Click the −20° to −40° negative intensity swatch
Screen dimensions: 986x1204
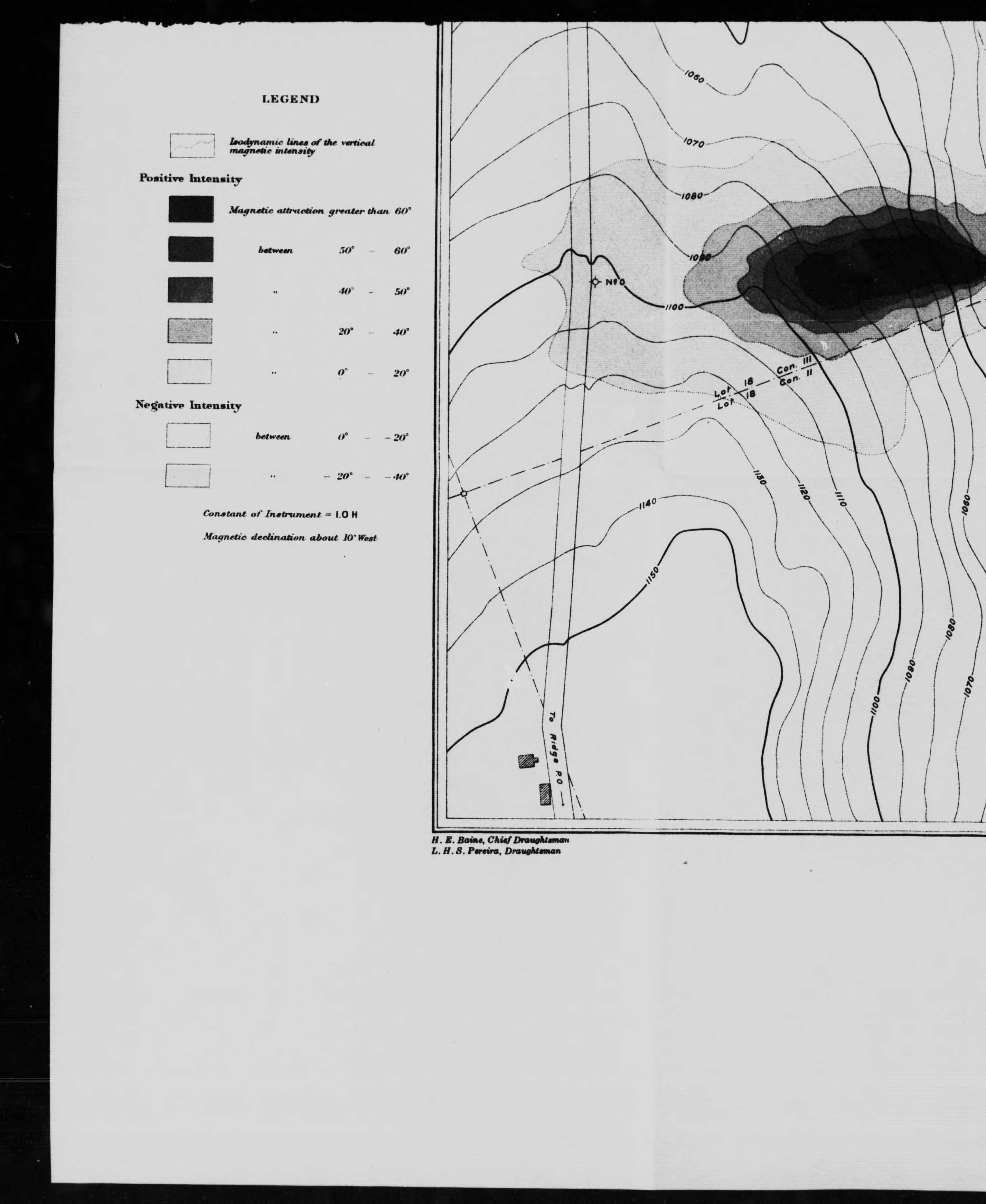[187, 476]
